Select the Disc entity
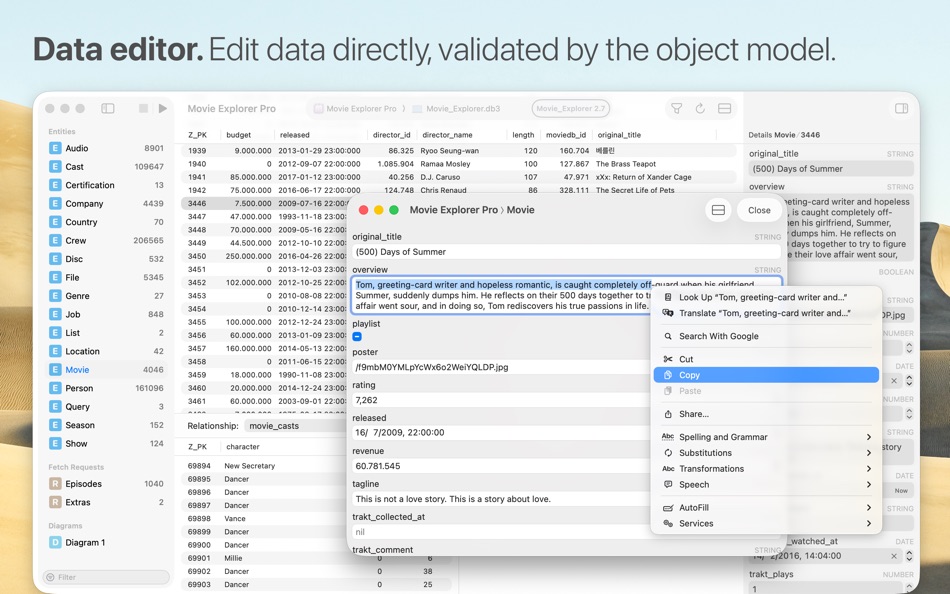Screen dimensions: 950x594 click(x=106, y=259)
